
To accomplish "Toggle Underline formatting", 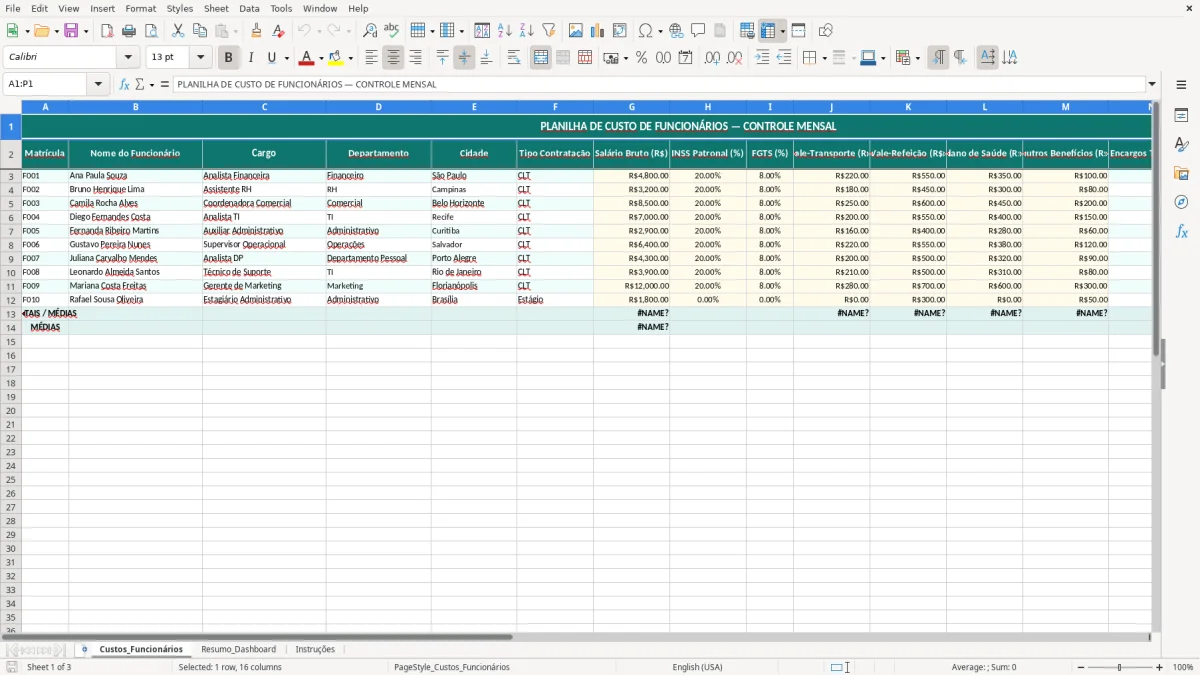I will (271, 58).
